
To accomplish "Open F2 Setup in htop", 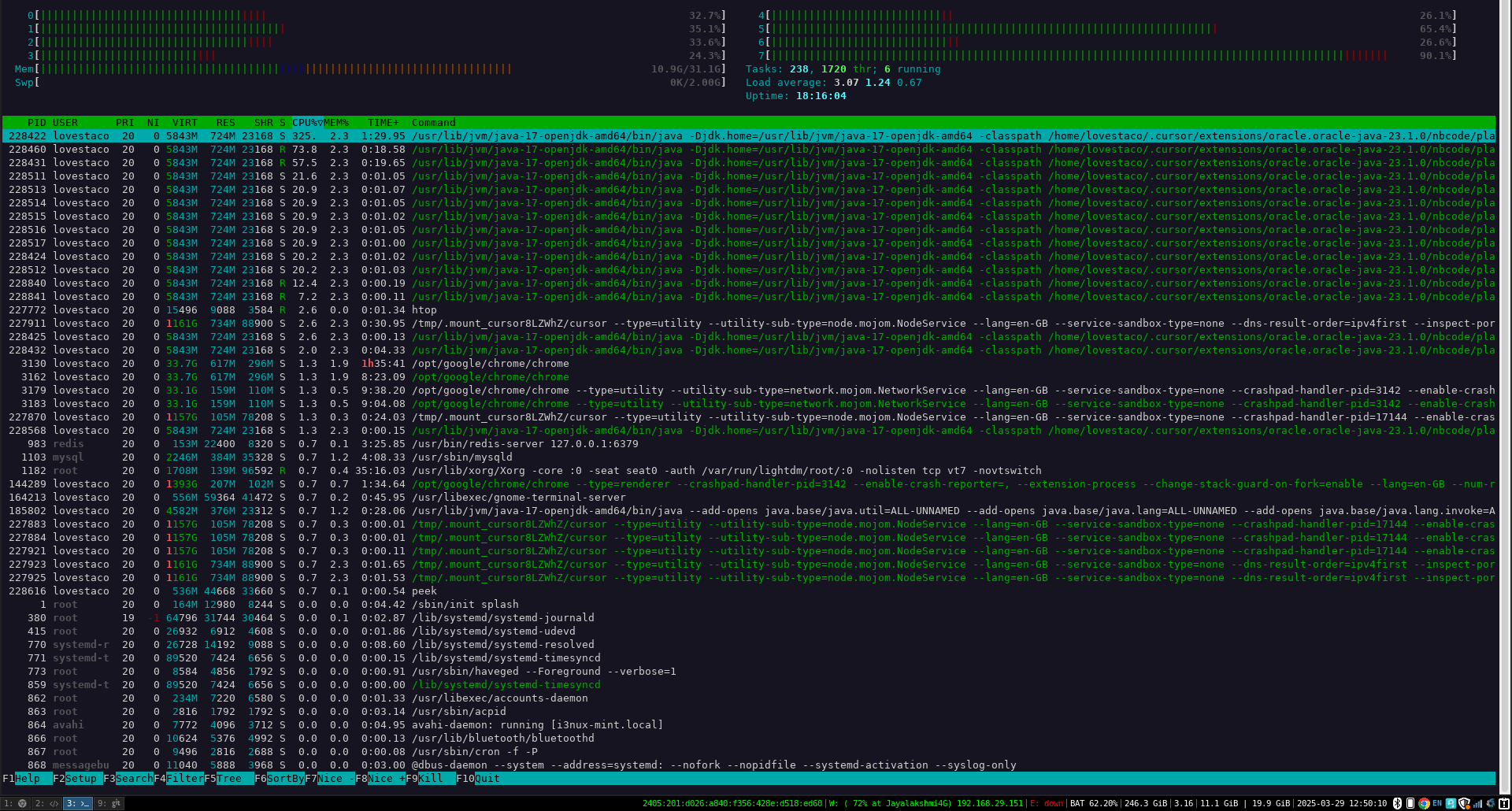I will tap(78, 779).
